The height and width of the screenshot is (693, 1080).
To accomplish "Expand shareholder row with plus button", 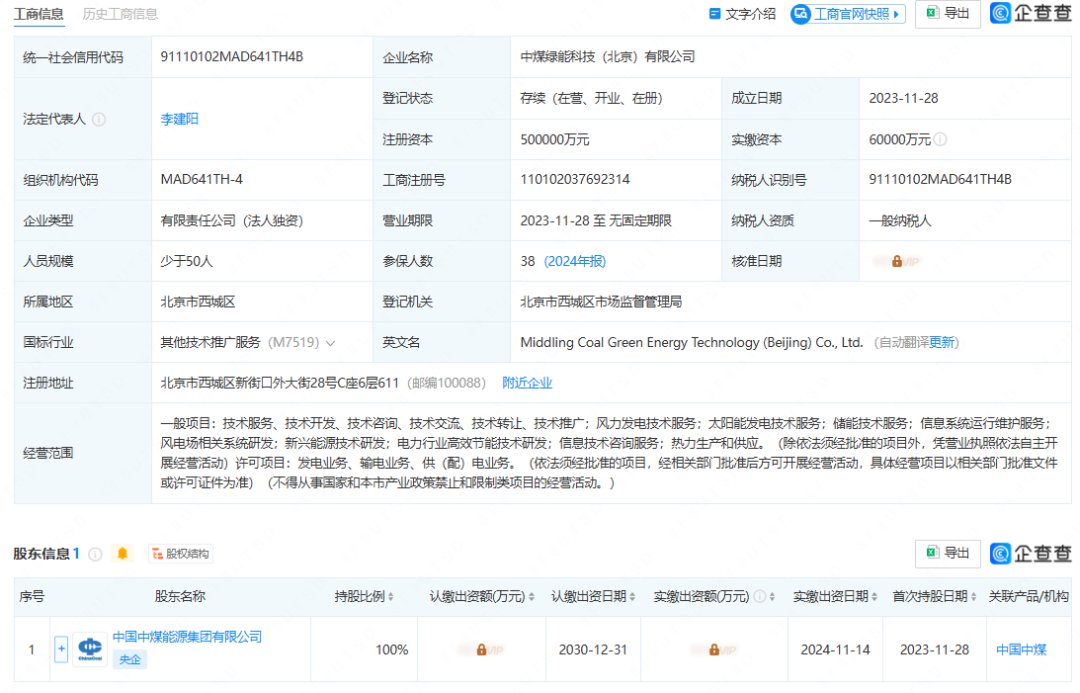I will click(61, 649).
